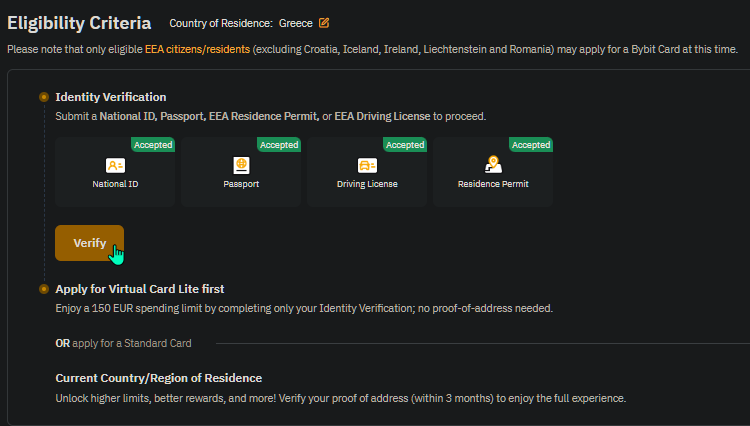
Task: Click the Identity Verification step bullet
Action: pos(44,97)
